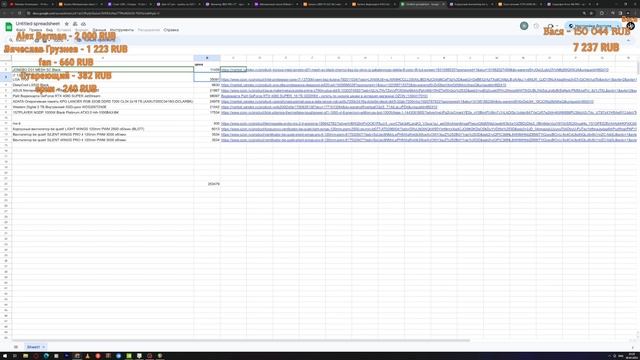Click the grey collaborator avatar in header
This screenshot has height=360, width=640.
[524, 26]
